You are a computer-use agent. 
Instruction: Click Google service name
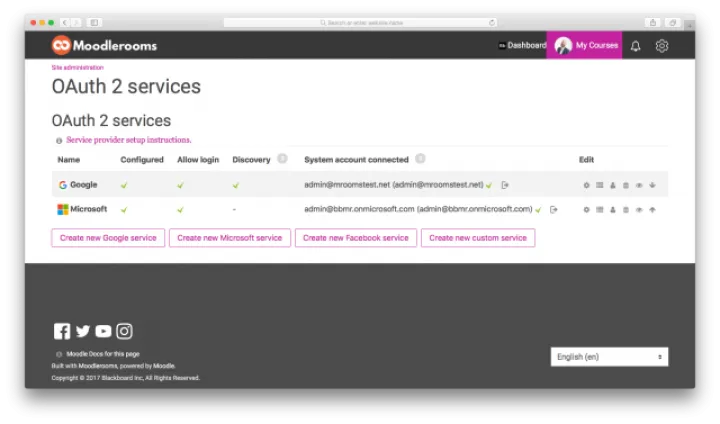(x=84, y=184)
